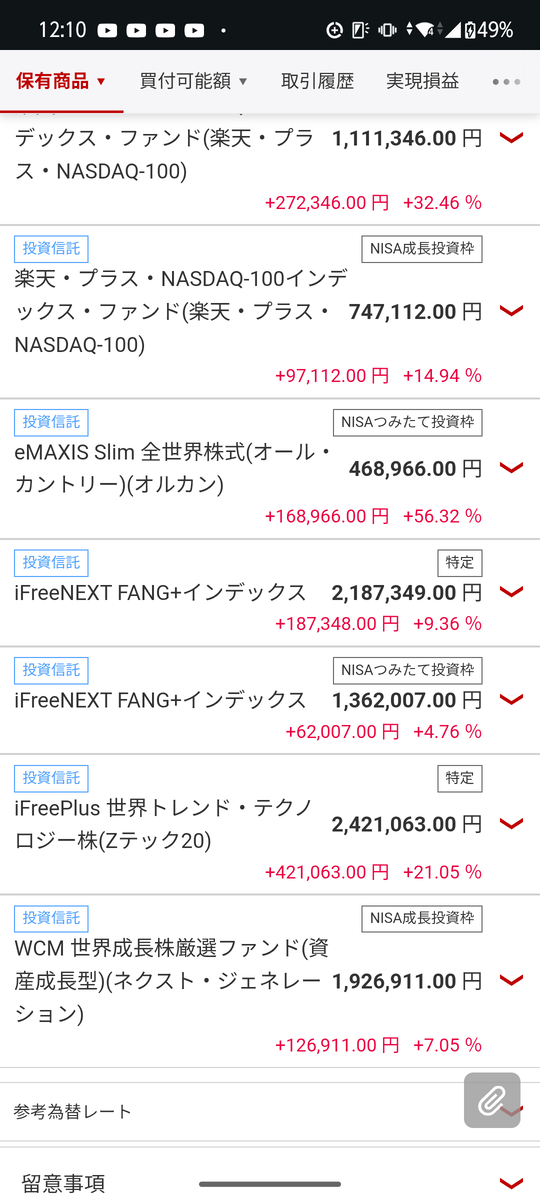Tap the NISA成長投資枠 badge on the WCM fund

(x=421, y=918)
